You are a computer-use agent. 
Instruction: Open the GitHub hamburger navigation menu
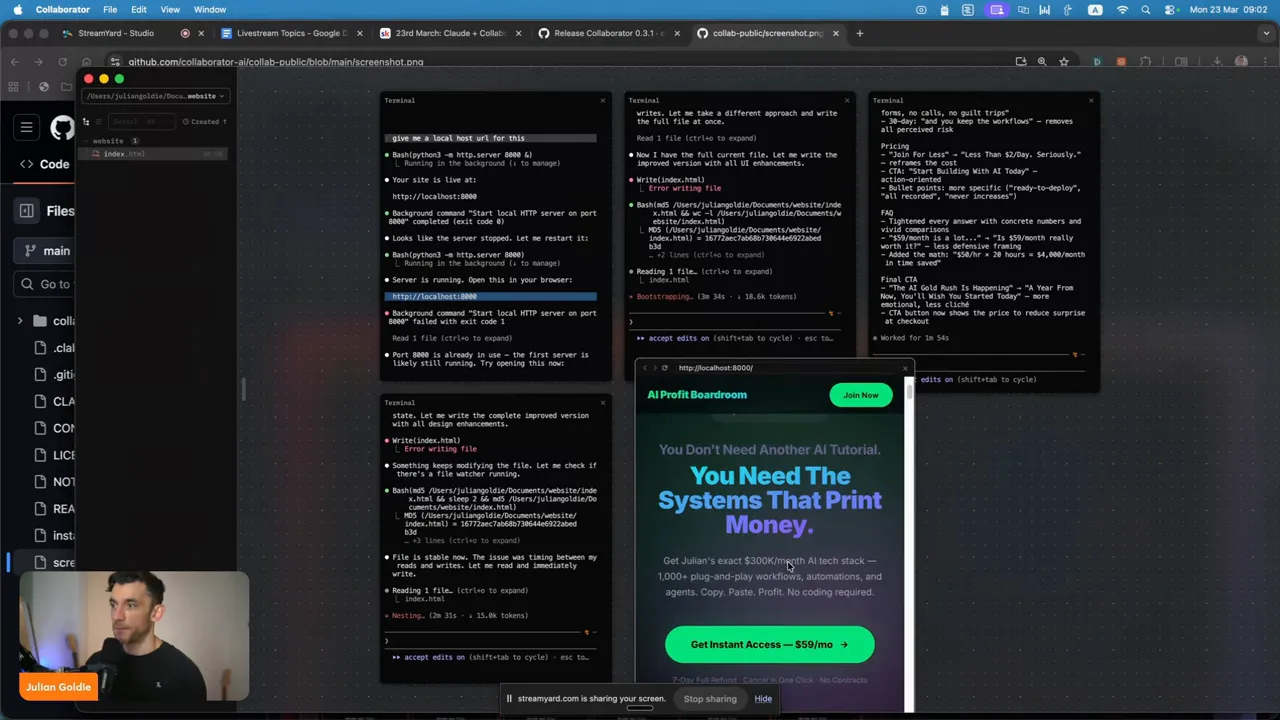coord(27,127)
